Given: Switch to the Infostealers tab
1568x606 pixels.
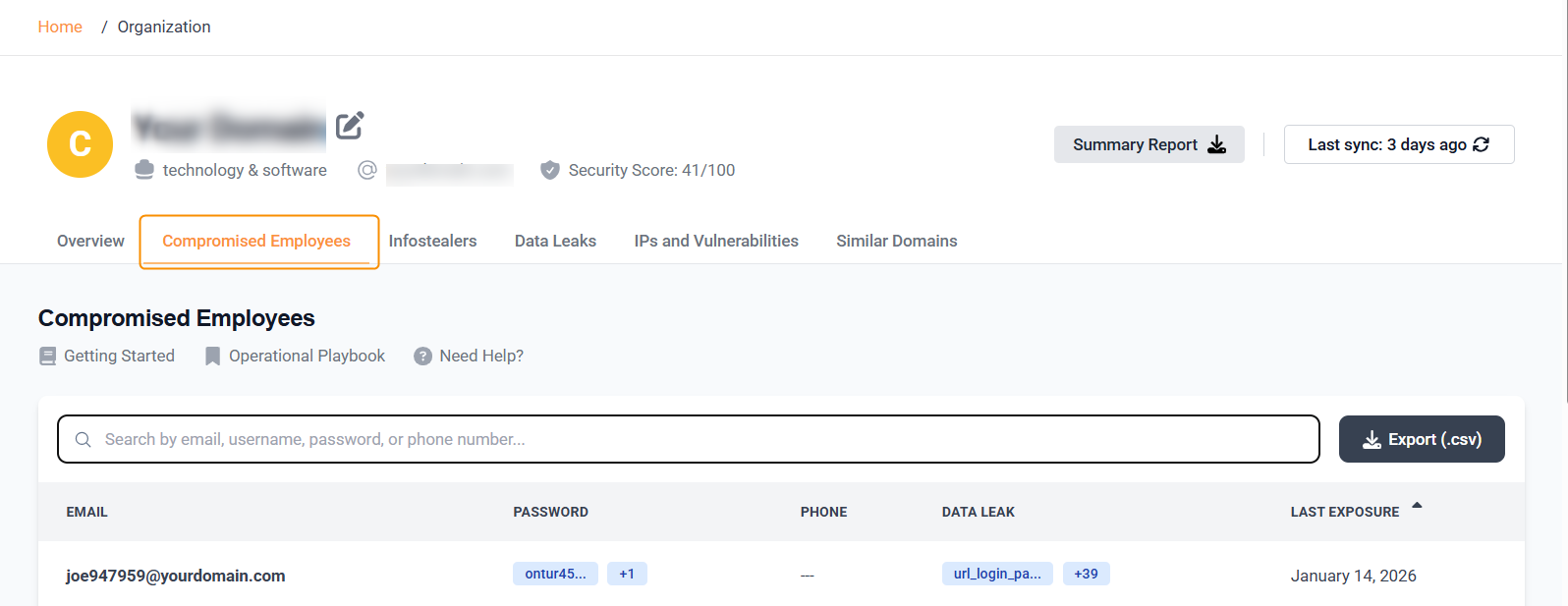Looking at the screenshot, I should pos(432,241).
